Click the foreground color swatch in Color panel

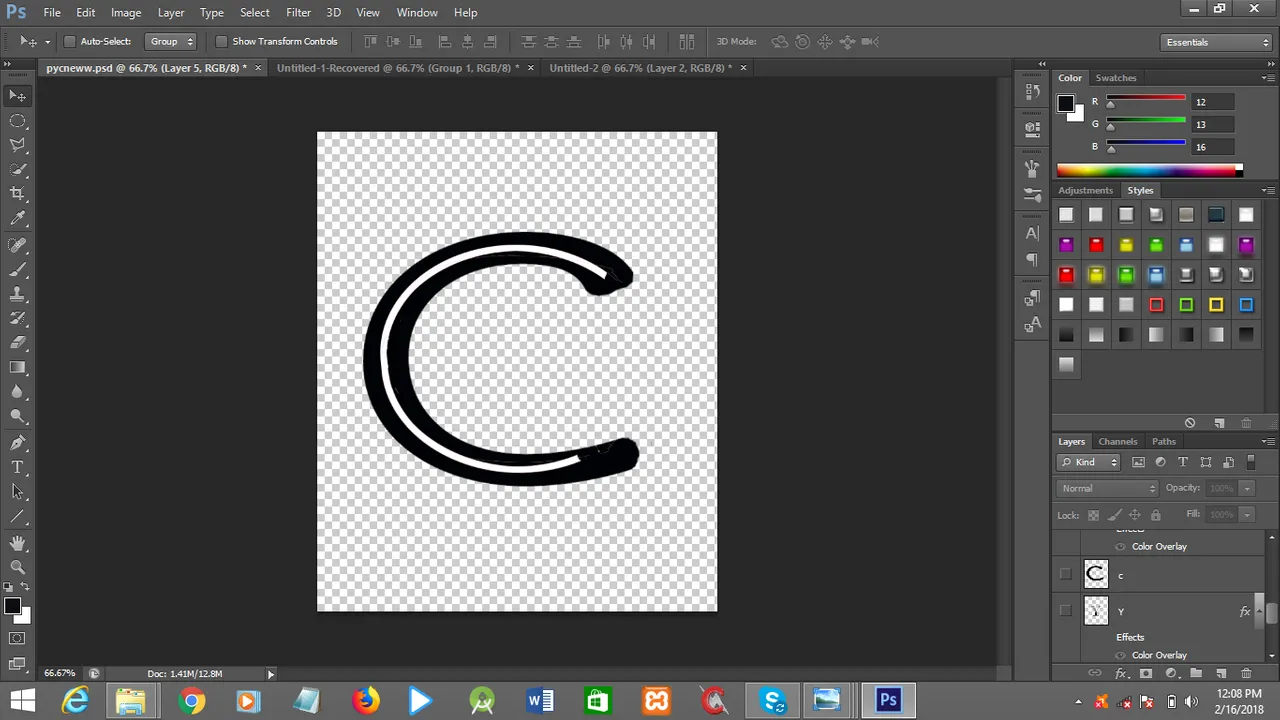(x=1066, y=104)
